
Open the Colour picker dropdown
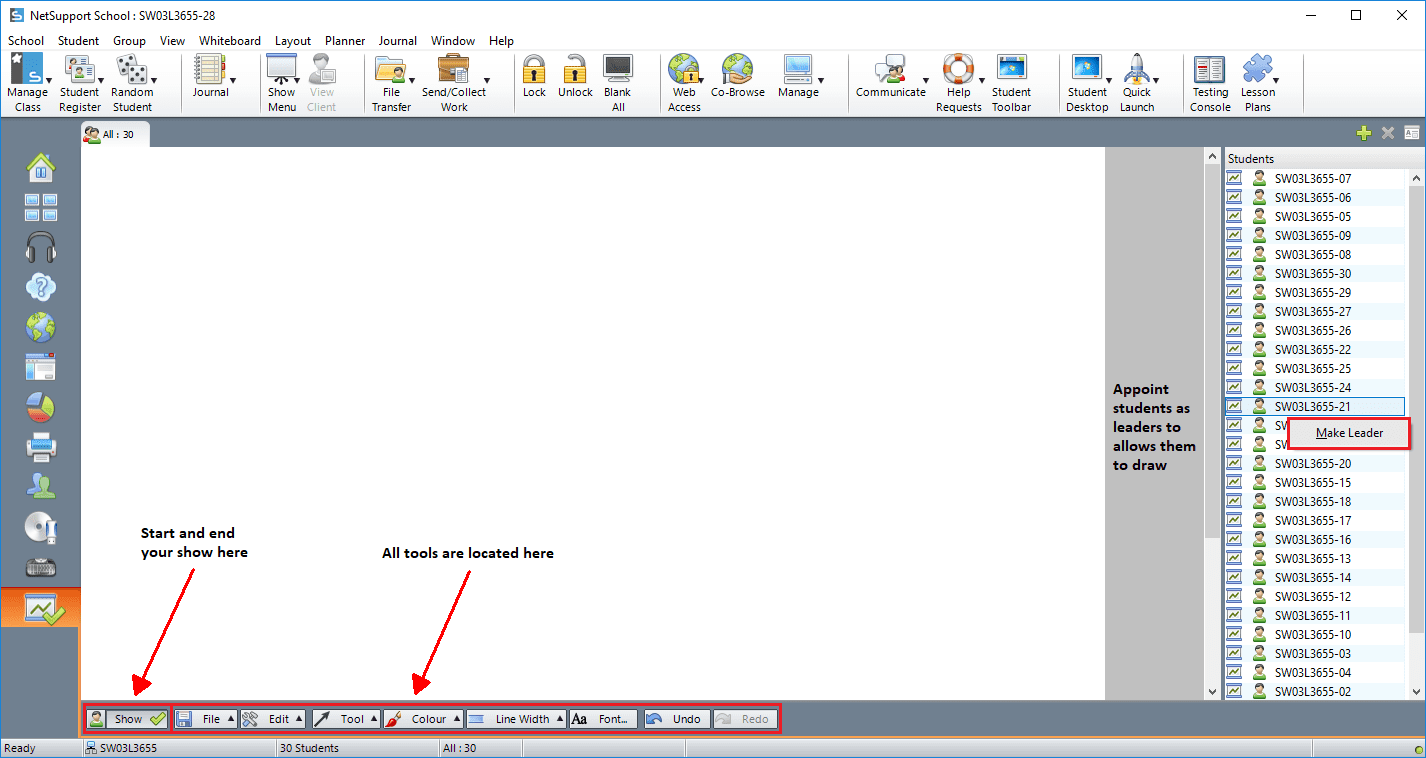tap(423, 719)
